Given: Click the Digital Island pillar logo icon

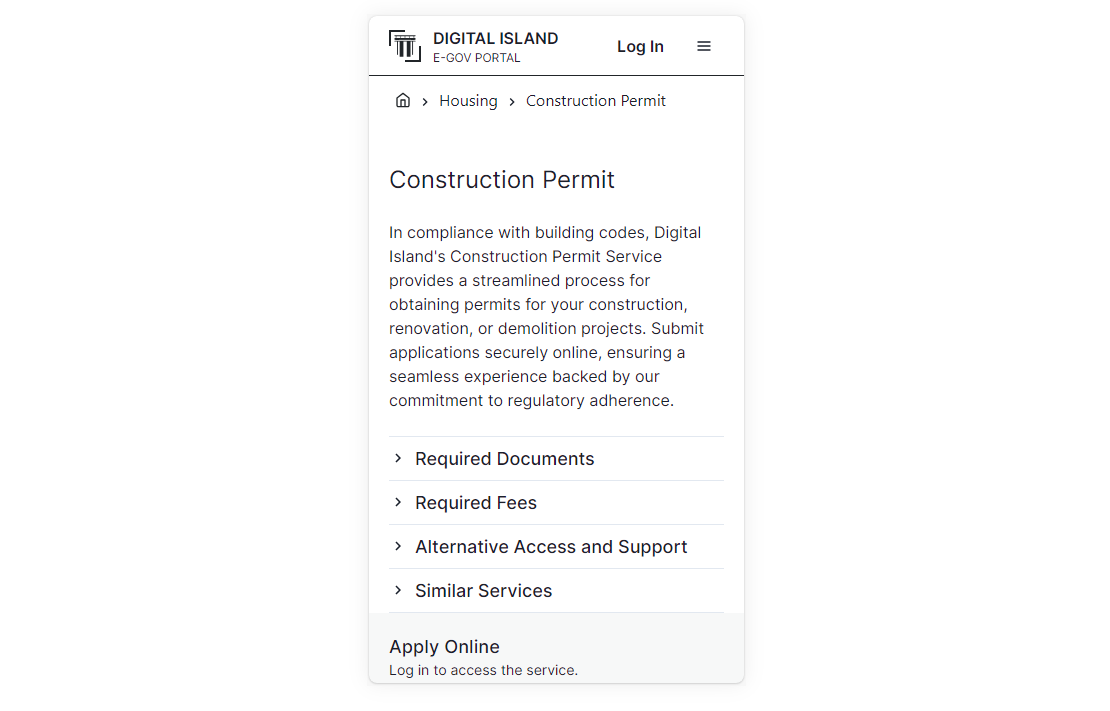Looking at the screenshot, I should (405, 46).
